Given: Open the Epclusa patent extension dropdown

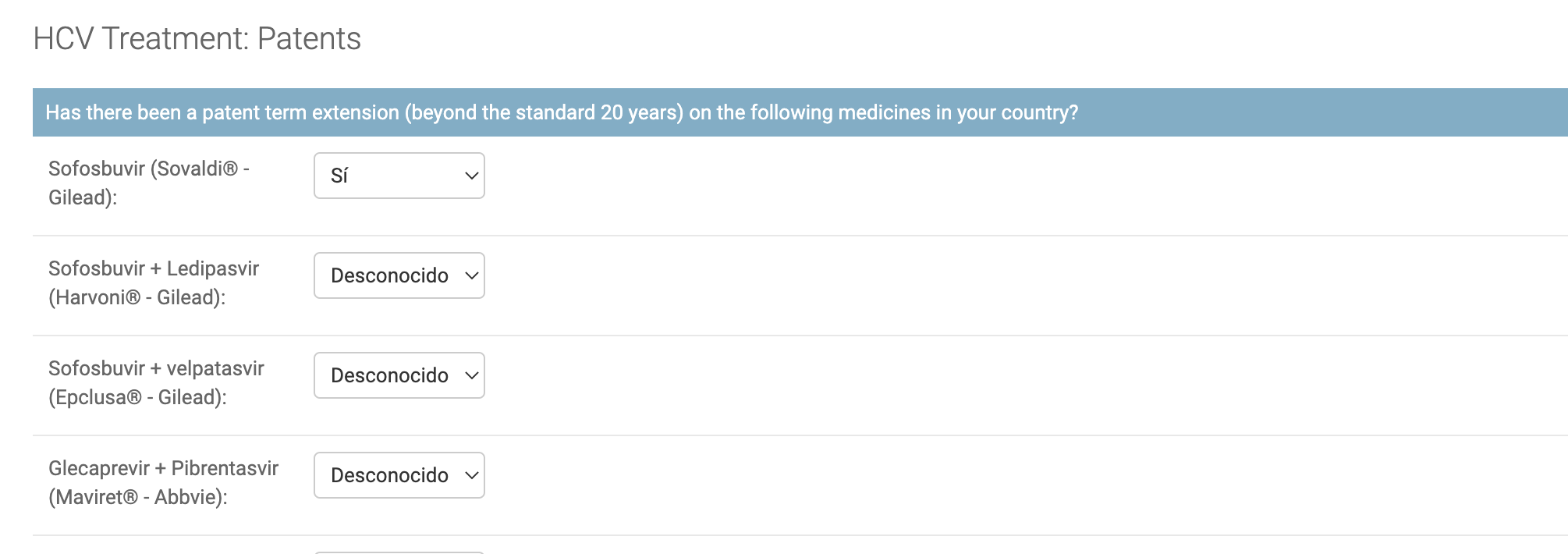Looking at the screenshot, I should (399, 375).
